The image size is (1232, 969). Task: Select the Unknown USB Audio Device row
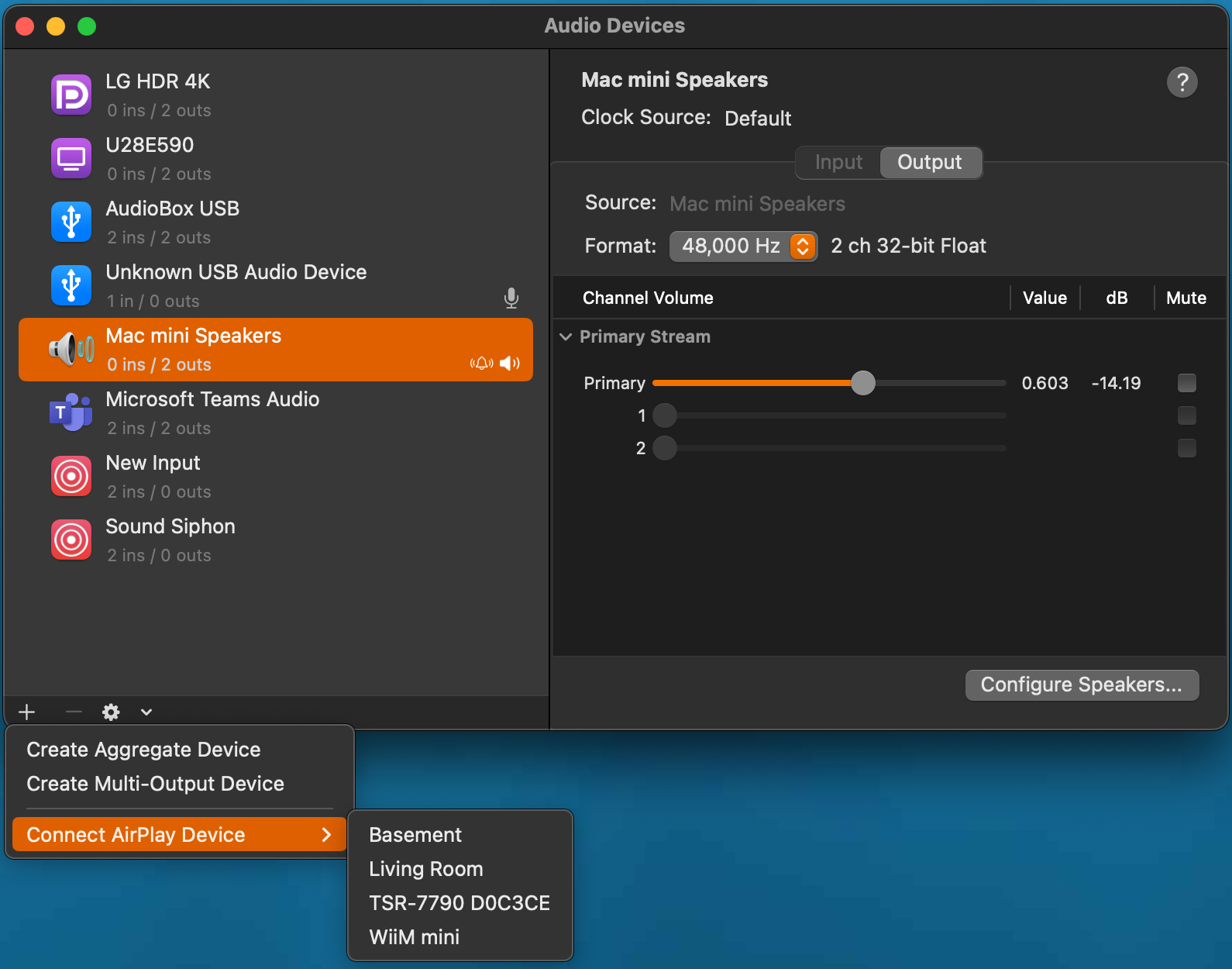tap(276, 286)
